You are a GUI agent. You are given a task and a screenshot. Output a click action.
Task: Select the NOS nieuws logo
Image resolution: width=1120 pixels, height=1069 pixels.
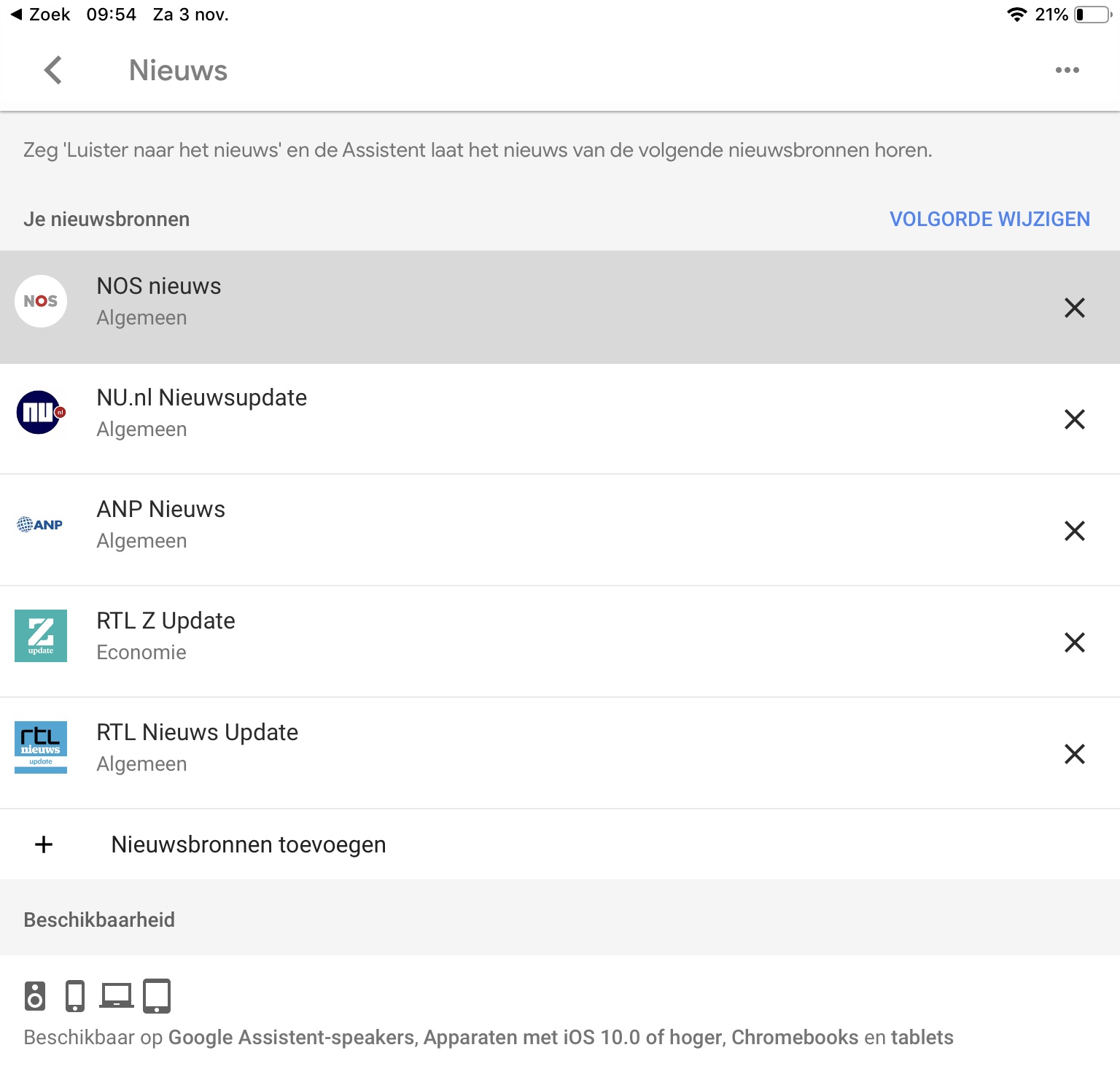click(x=41, y=301)
